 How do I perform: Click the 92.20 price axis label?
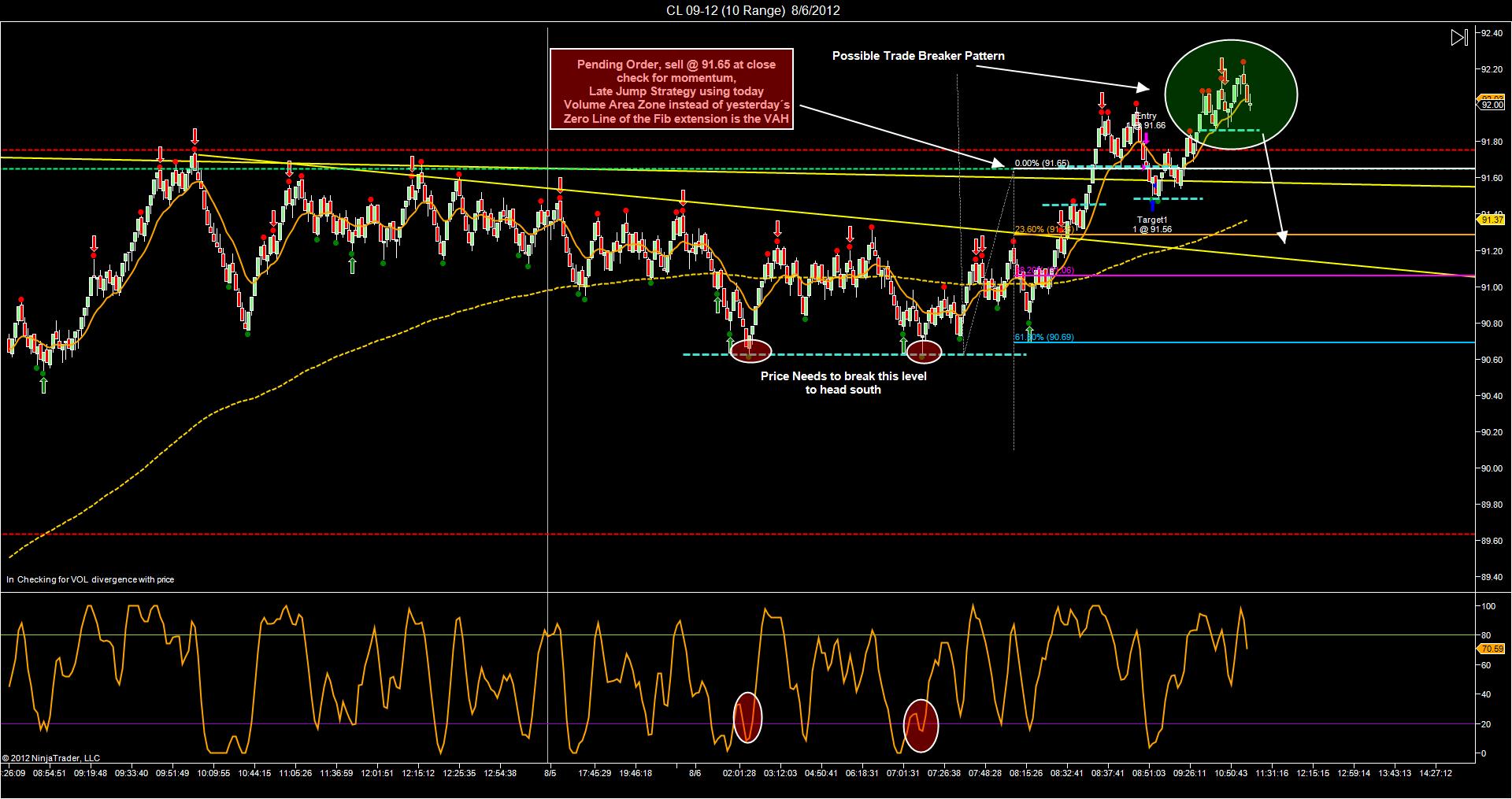pos(1492,69)
